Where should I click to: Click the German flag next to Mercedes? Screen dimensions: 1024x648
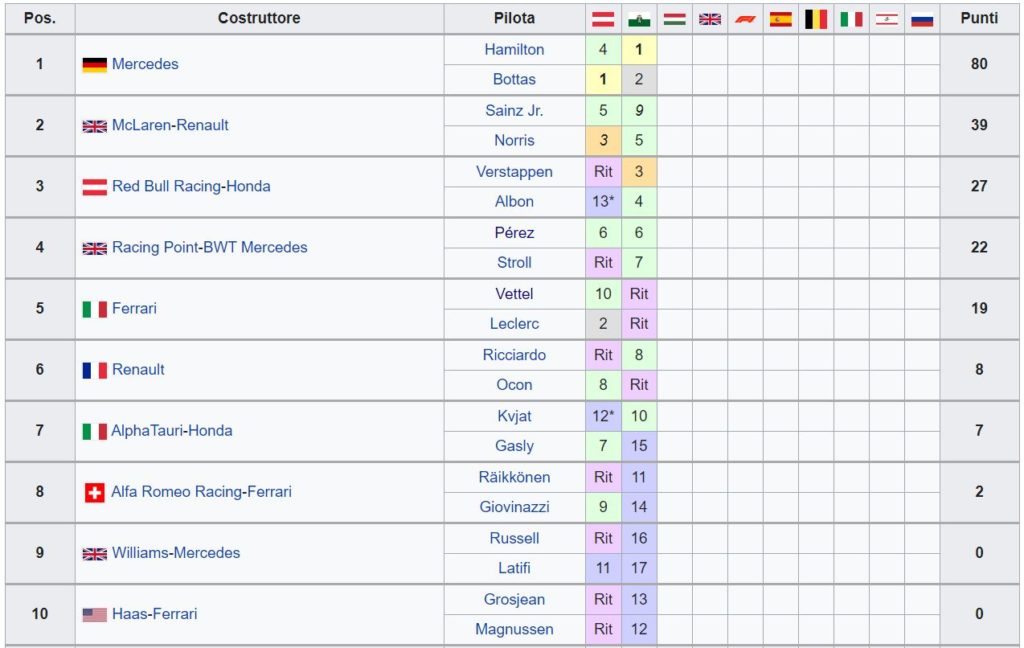click(x=95, y=65)
